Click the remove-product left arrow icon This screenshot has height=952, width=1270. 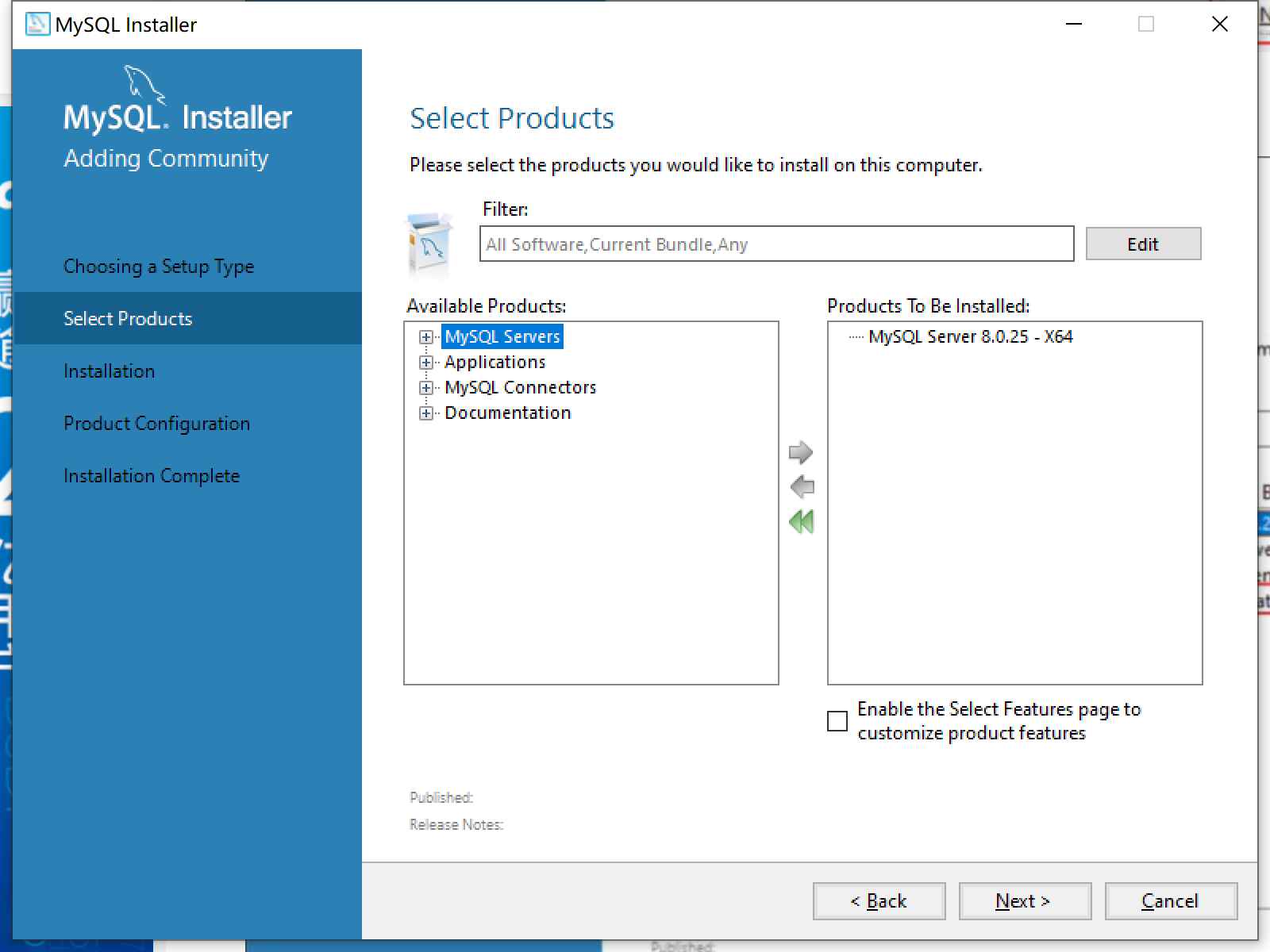[x=802, y=486]
